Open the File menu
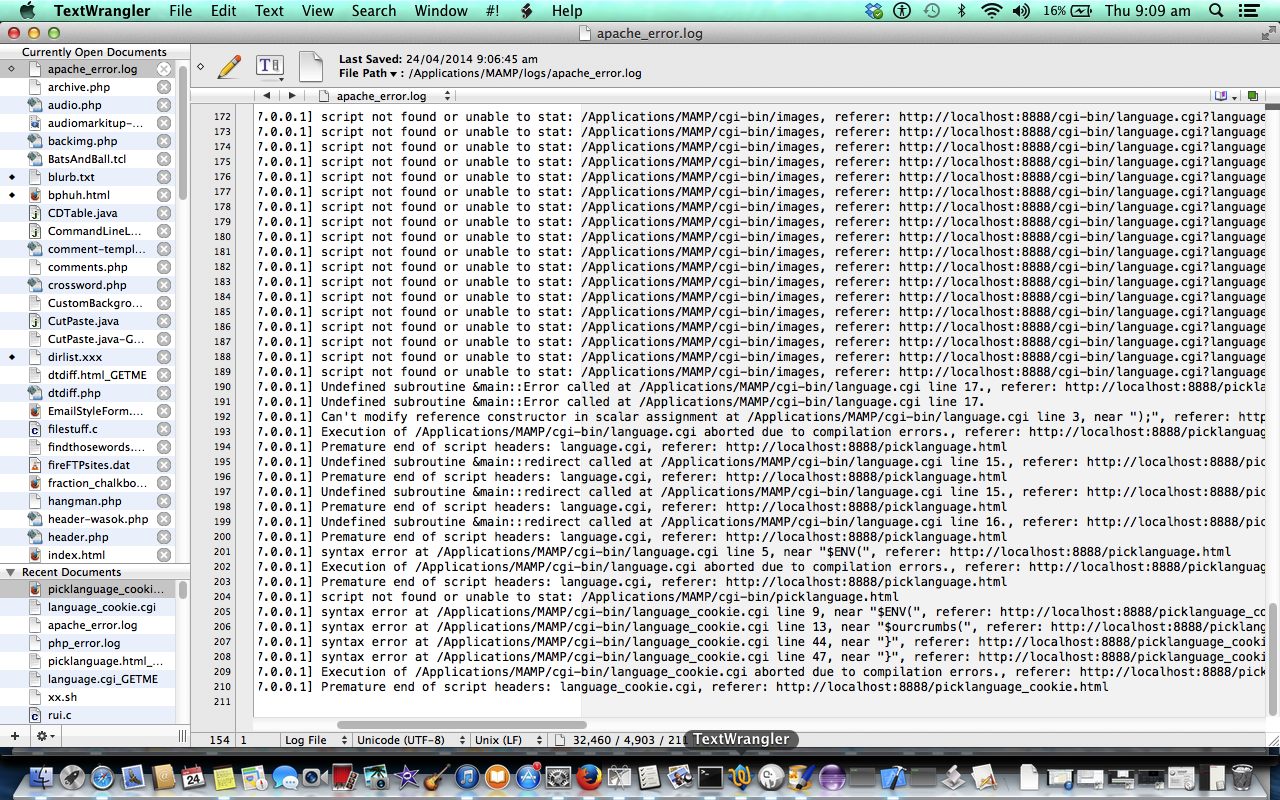Viewport: 1280px width, 800px height. point(180,11)
